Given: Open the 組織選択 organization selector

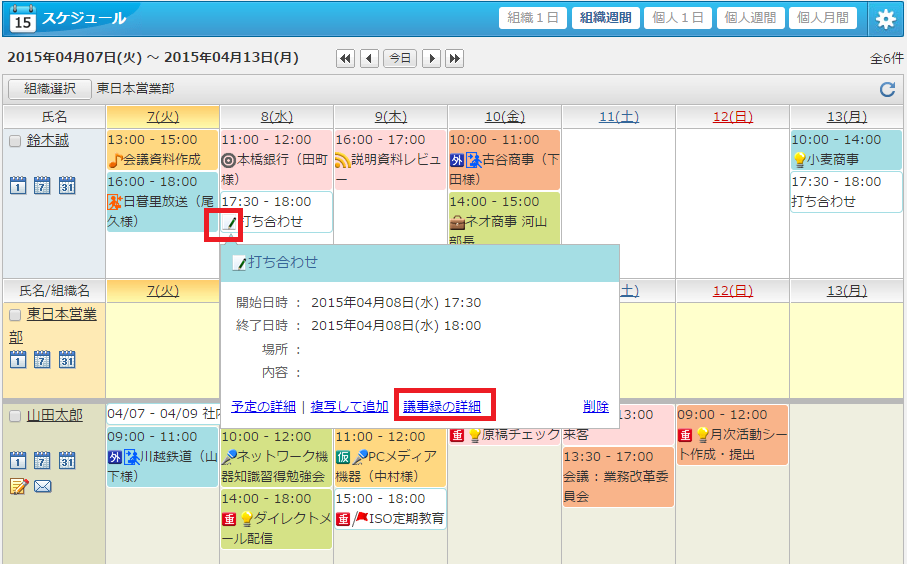Looking at the screenshot, I should (x=50, y=89).
